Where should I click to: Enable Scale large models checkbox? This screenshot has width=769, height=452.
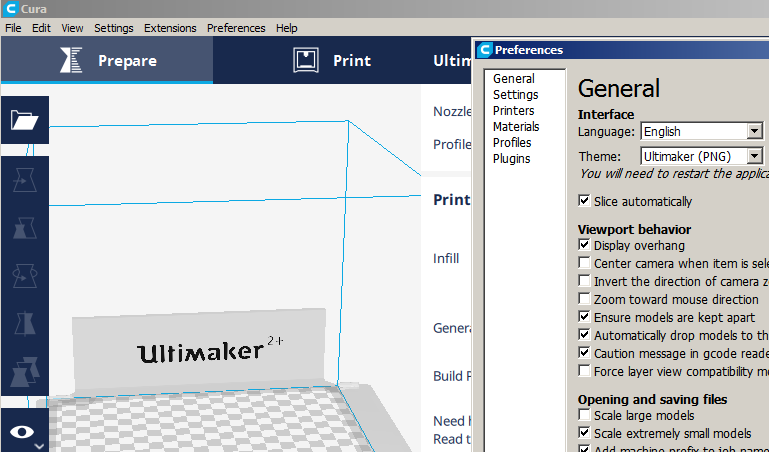point(584,415)
